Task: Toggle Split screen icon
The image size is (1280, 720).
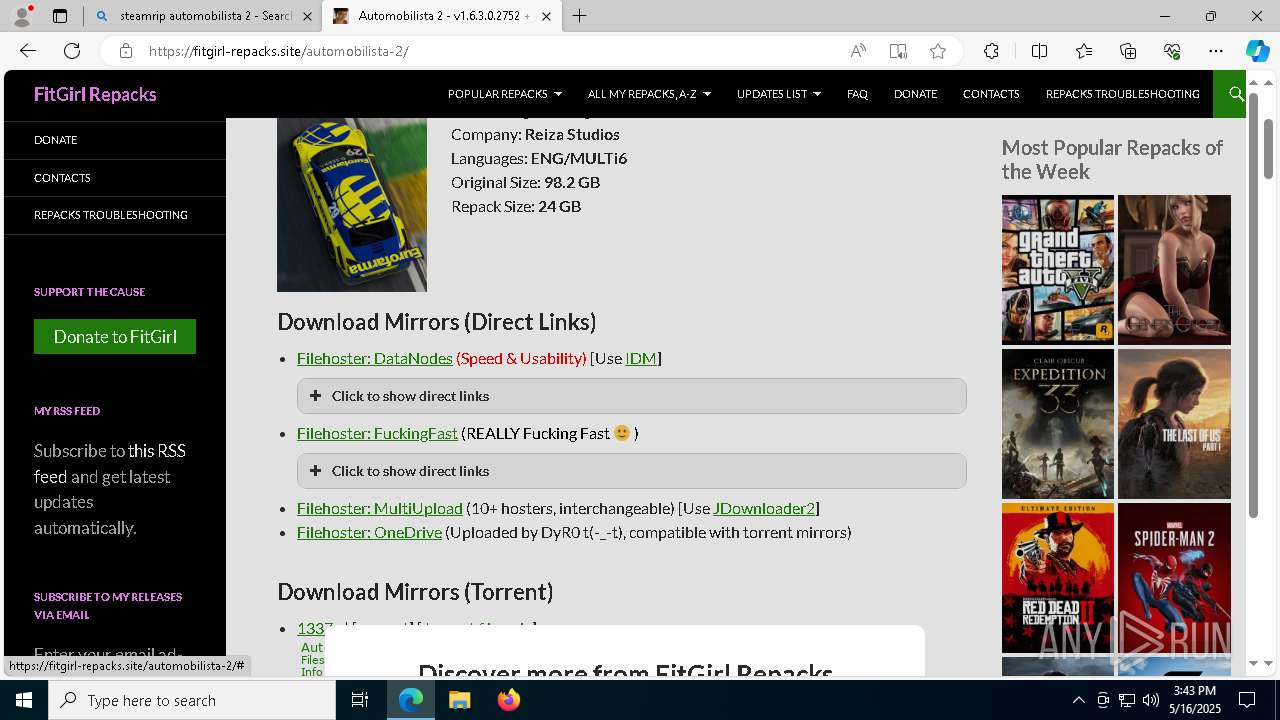Action: (x=1039, y=51)
